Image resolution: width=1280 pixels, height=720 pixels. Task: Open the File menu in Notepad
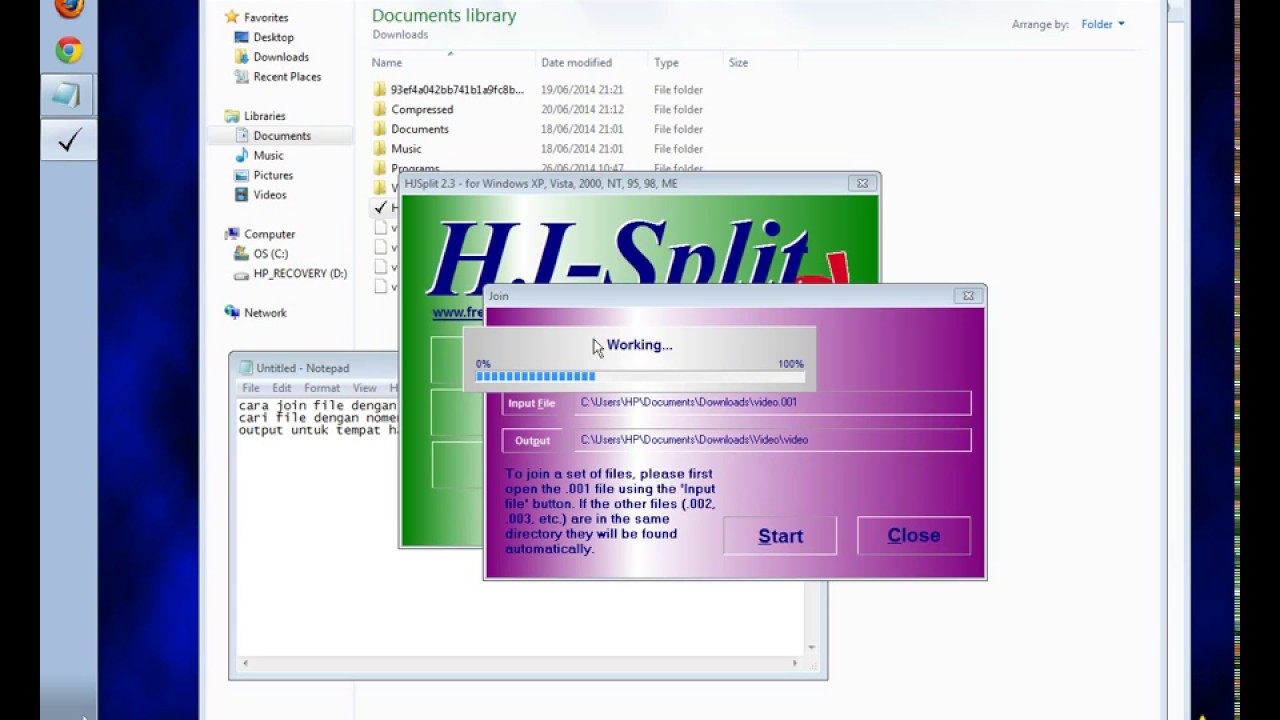[x=251, y=388]
